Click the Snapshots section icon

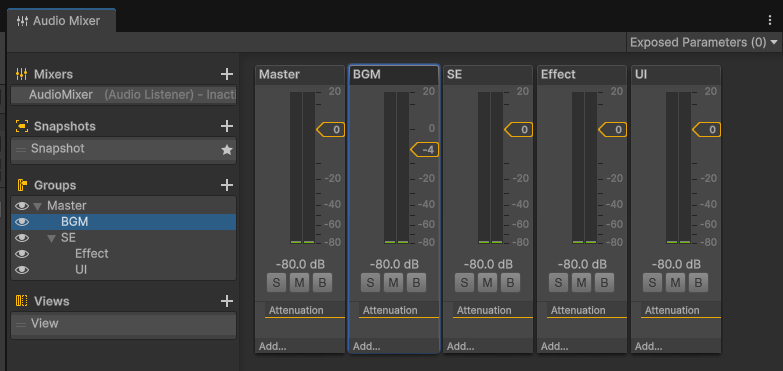(x=21, y=126)
